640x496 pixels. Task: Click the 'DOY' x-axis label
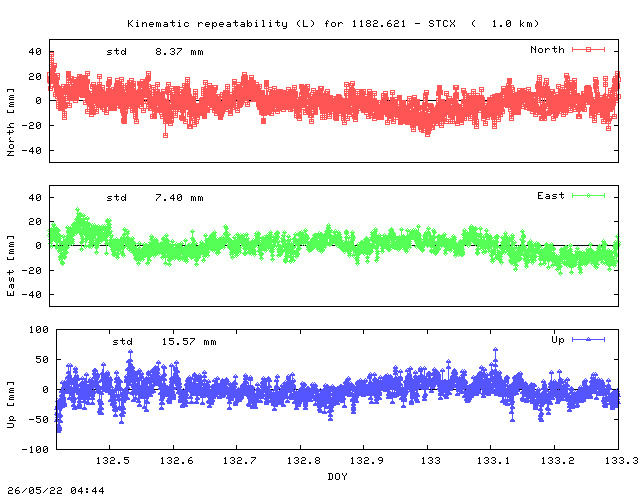[x=338, y=476]
